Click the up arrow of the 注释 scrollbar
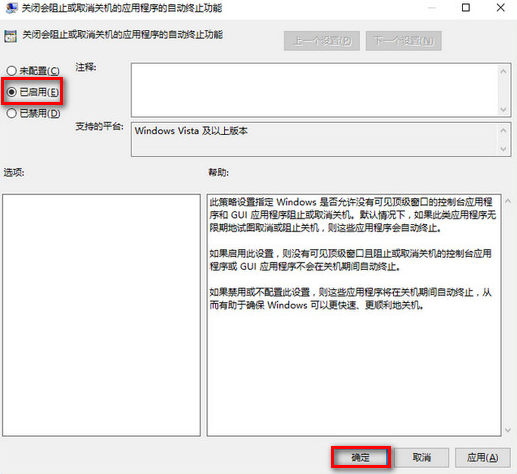This screenshot has height=474, width=517. coord(503,71)
